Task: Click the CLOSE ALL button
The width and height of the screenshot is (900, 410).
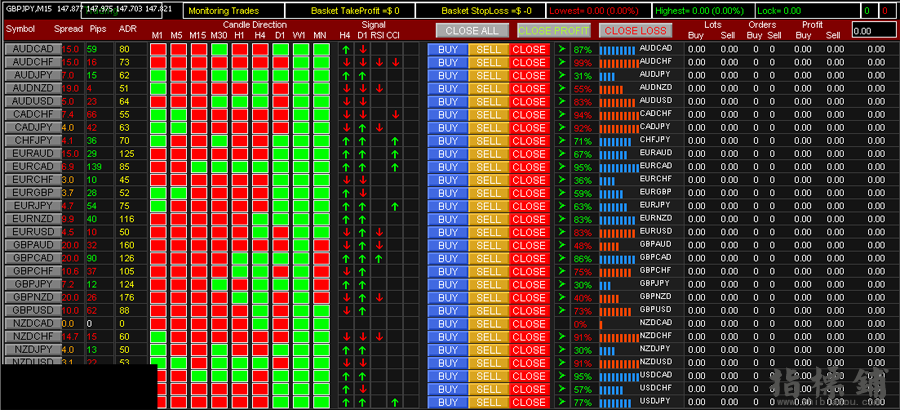Action: point(472,30)
